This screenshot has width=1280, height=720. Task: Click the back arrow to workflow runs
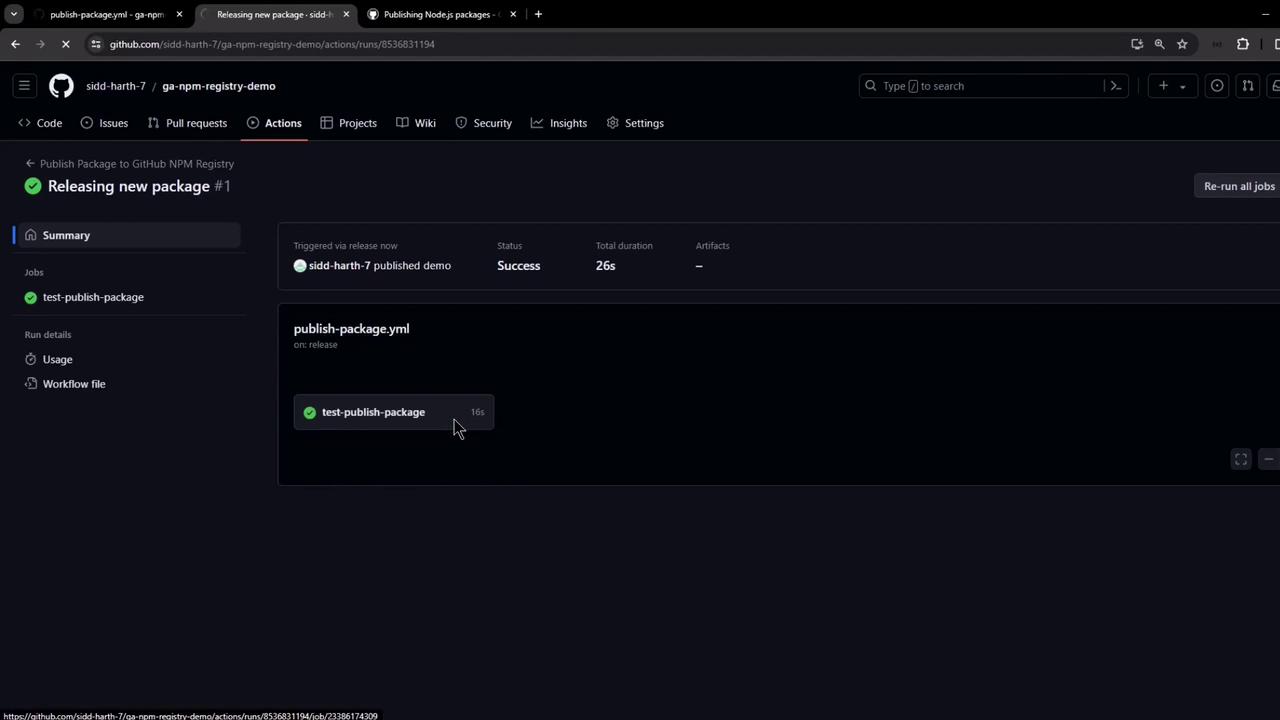30,163
